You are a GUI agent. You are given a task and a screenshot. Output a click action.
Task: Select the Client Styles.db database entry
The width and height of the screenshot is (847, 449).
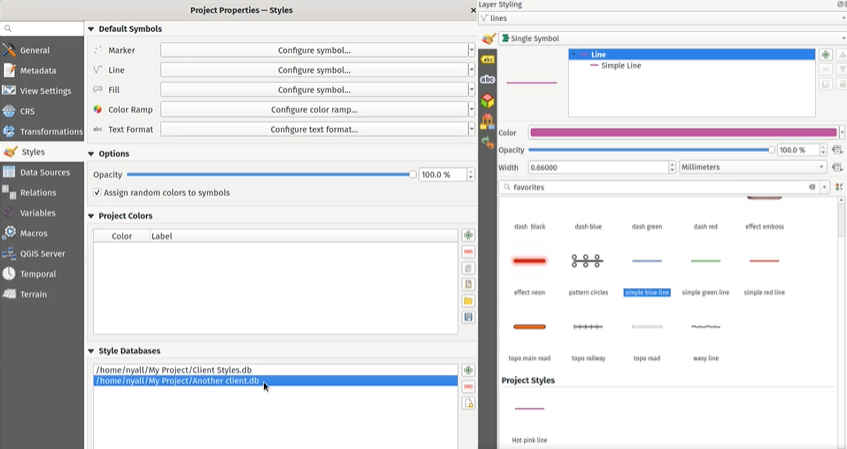[174, 370]
